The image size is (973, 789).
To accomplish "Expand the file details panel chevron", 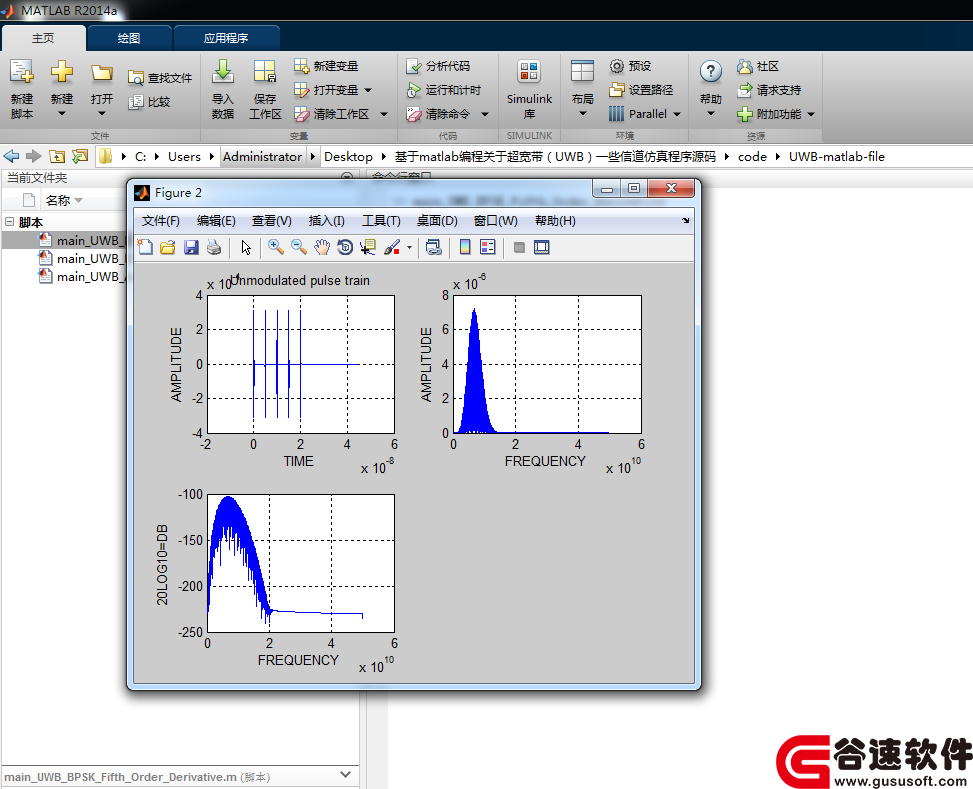I will pos(346,775).
